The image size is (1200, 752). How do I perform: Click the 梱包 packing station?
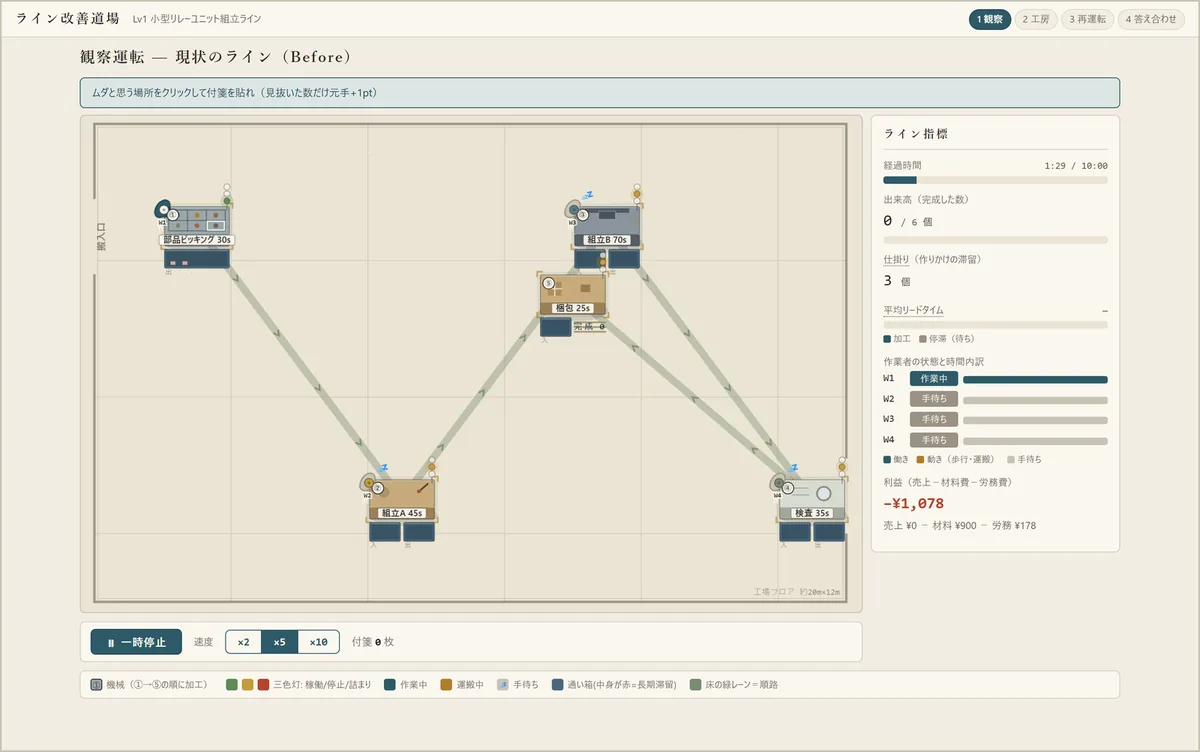(x=572, y=295)
